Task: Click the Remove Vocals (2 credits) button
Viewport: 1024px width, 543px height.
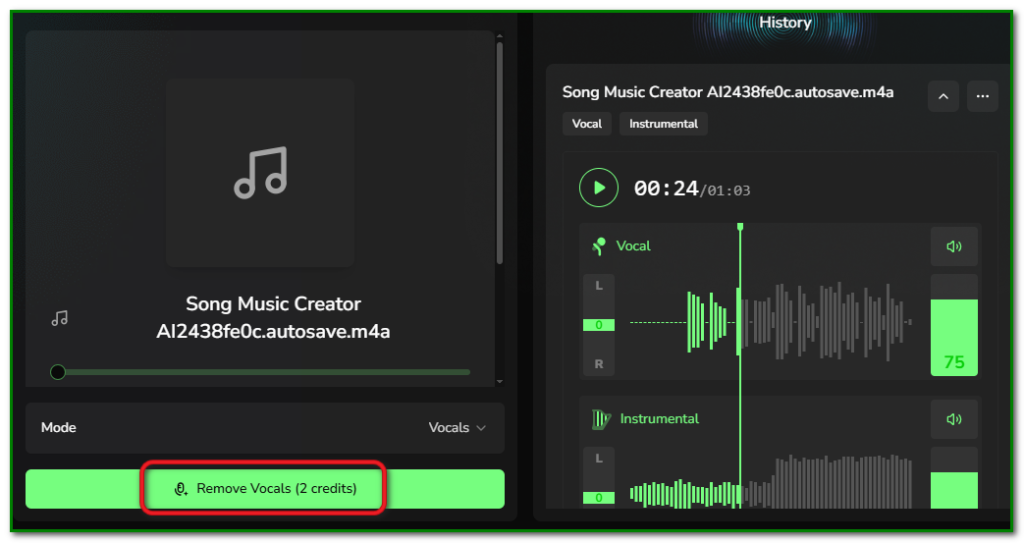Action: pos(265,489)
